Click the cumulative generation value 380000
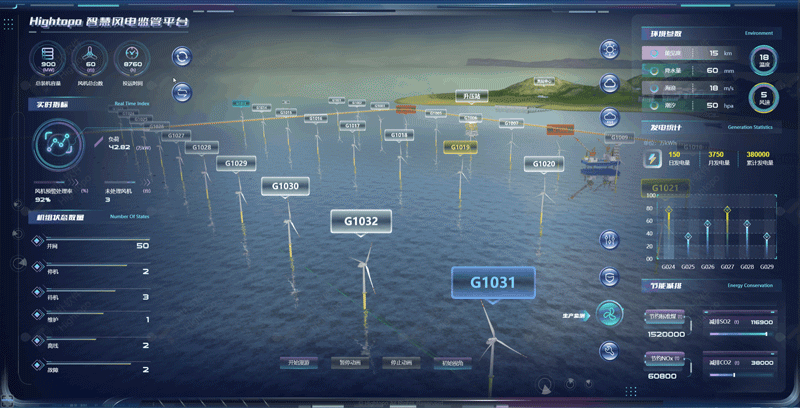The width and height of the screenshot is (800, 408). pos(758,155)
